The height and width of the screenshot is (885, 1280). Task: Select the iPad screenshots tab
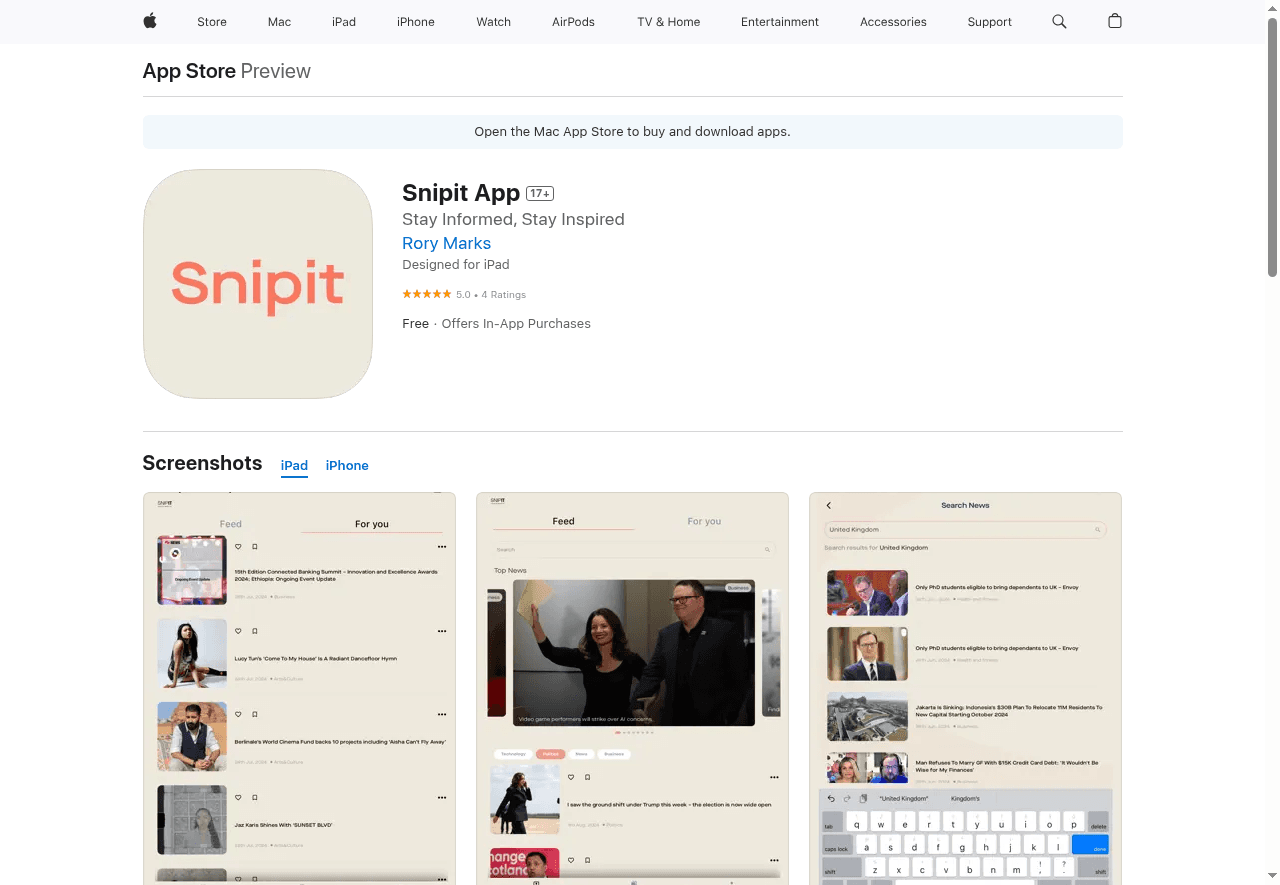(294, 465)
